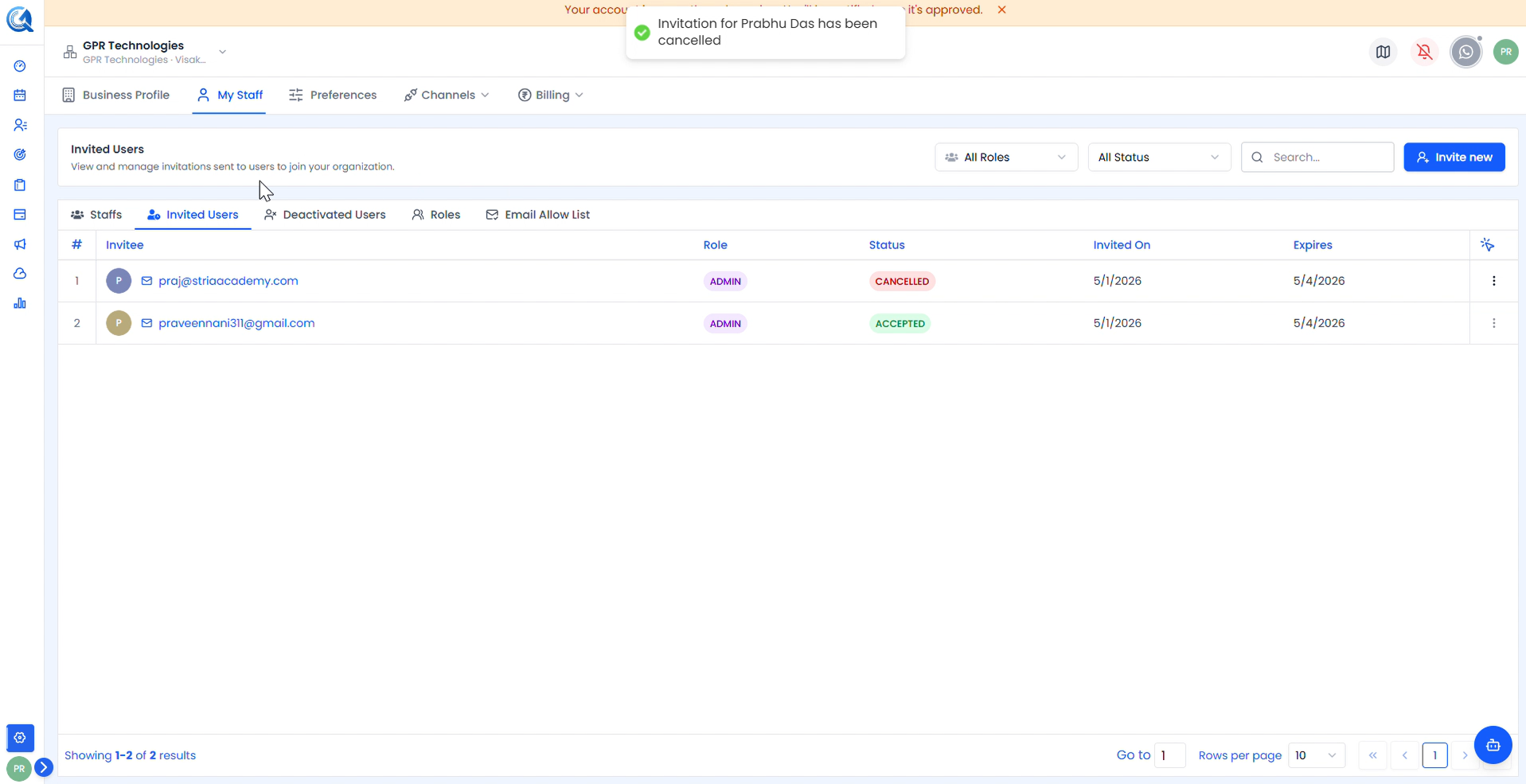Click the Go to page input
1526x784 pixels.
tap(1169, 755)
